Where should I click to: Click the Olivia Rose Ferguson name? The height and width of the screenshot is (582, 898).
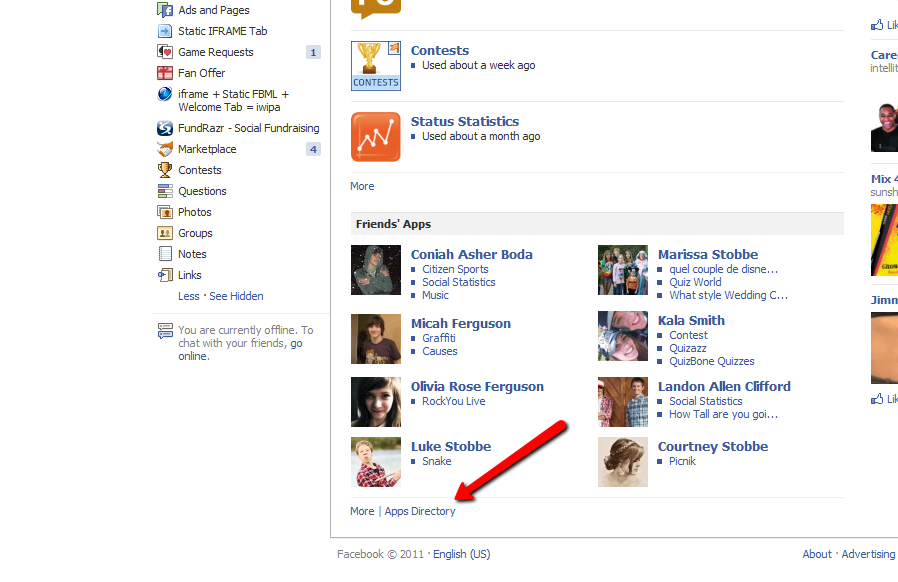click(477, 387)
